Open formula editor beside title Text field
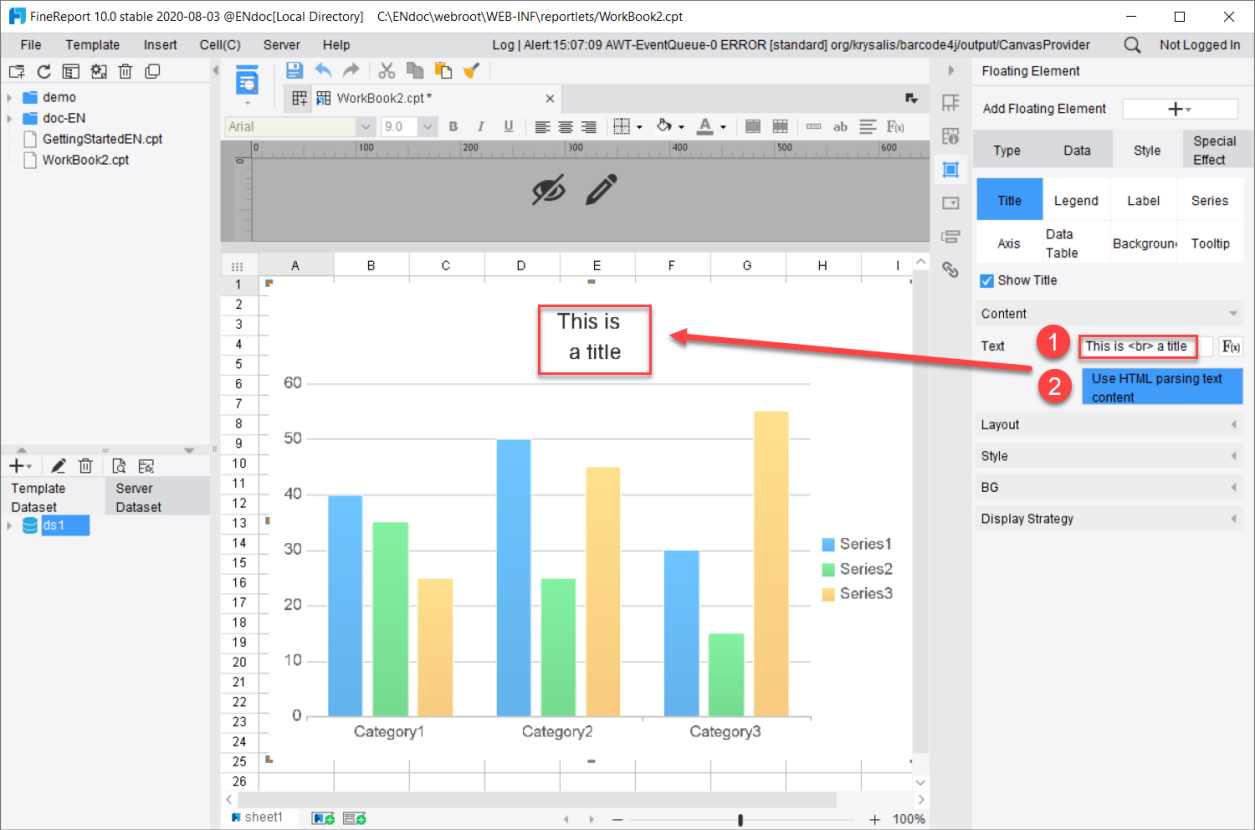The image size is (1255, 830). point(1231,347)
